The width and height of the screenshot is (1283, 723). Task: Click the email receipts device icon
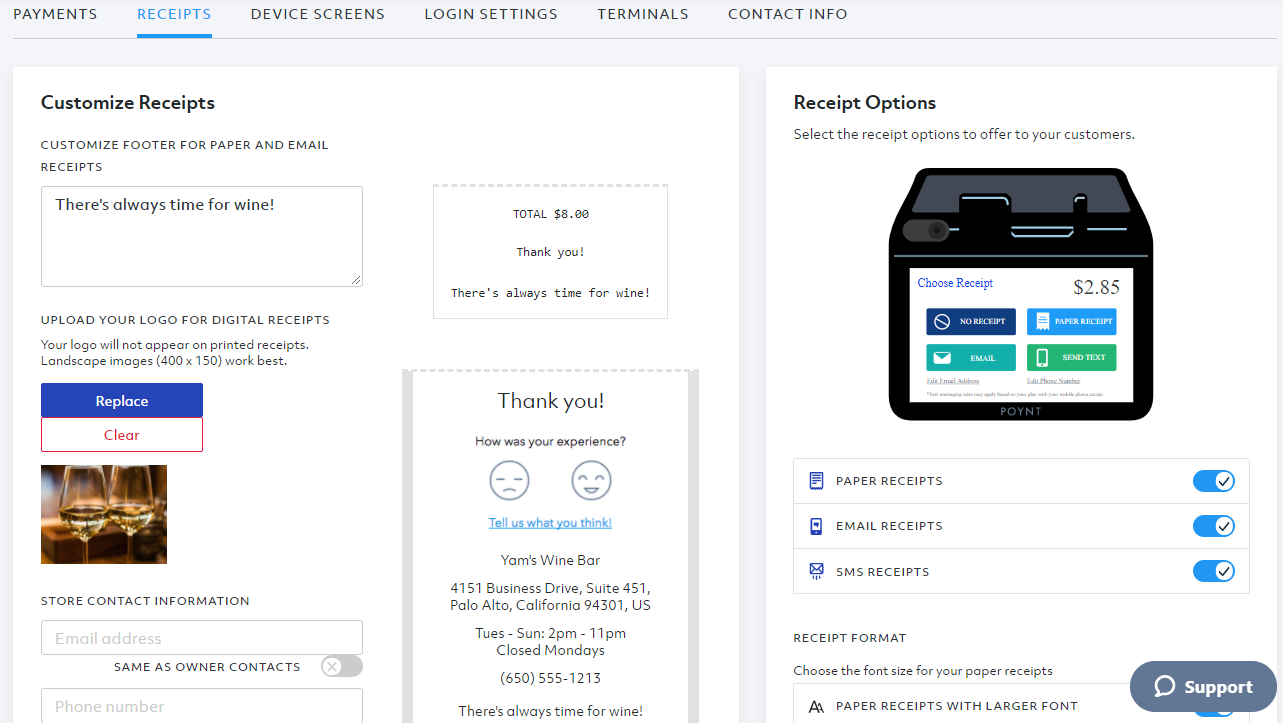tap(816, 526)
